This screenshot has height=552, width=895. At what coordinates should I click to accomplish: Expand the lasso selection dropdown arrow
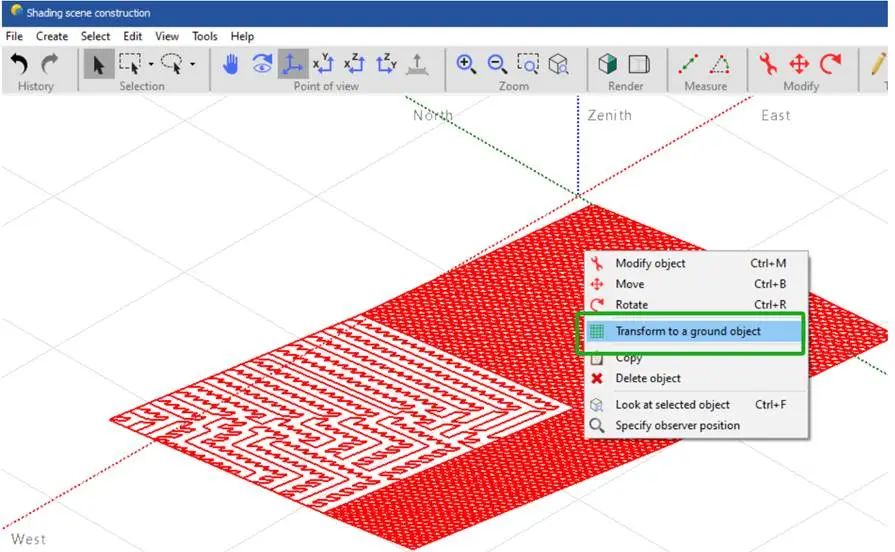(x=192, y=64)
